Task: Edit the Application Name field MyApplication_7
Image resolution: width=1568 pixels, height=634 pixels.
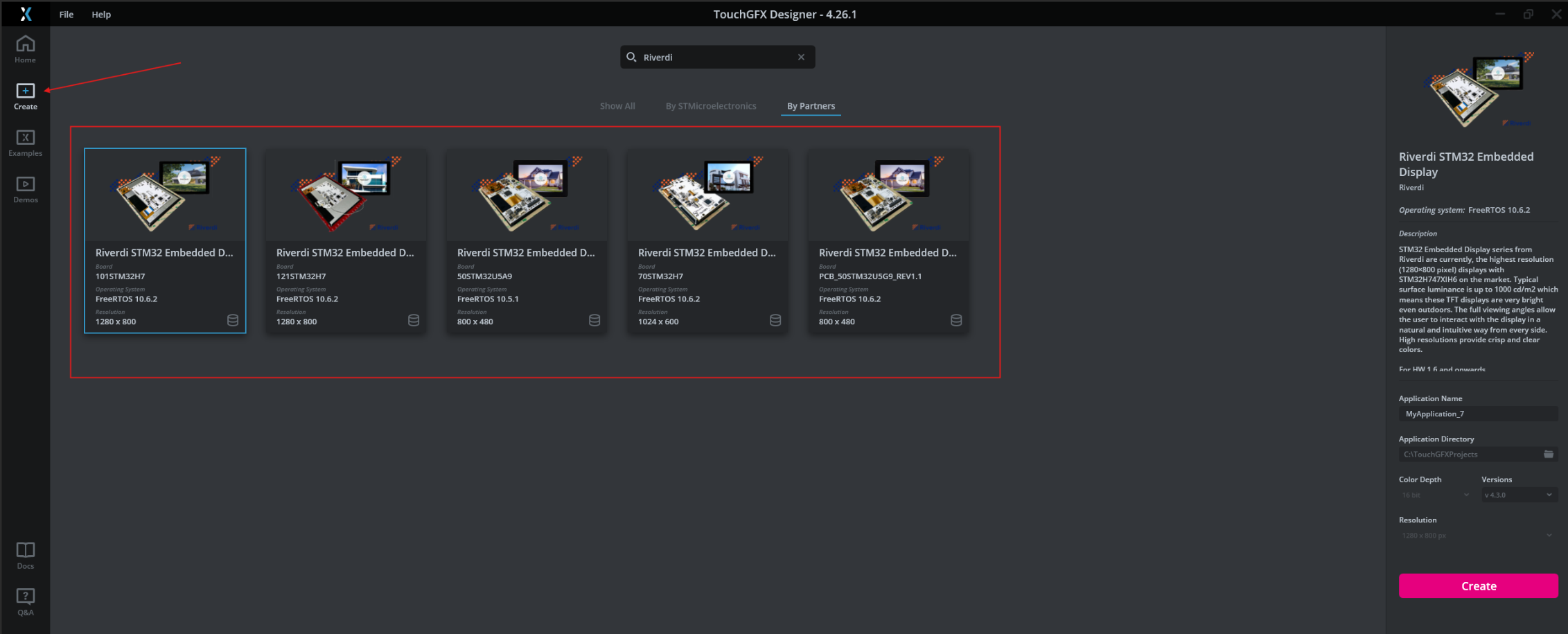Action: point(1477,414)
